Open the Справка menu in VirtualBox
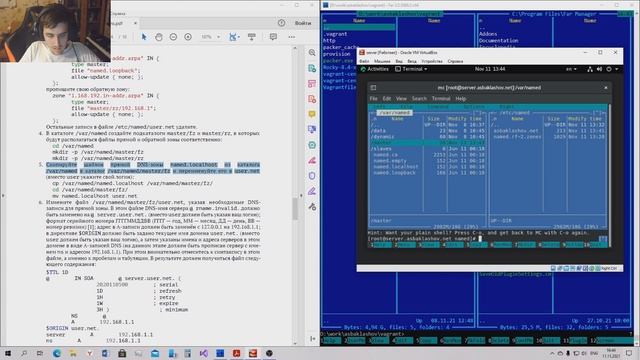The image size is (640, 360). click(455, 61)
